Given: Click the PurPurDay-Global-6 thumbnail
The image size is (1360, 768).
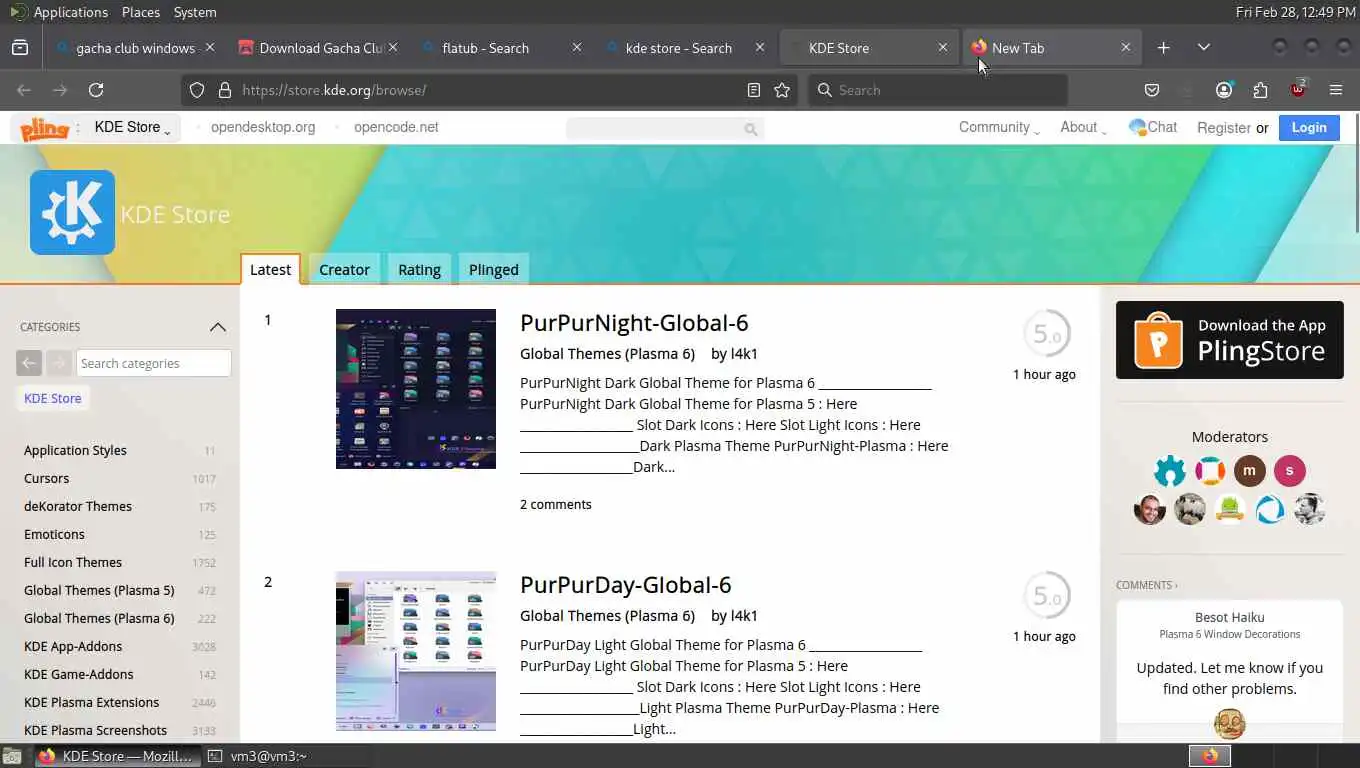Looking at the screenshot, I should tap(416, 651).
